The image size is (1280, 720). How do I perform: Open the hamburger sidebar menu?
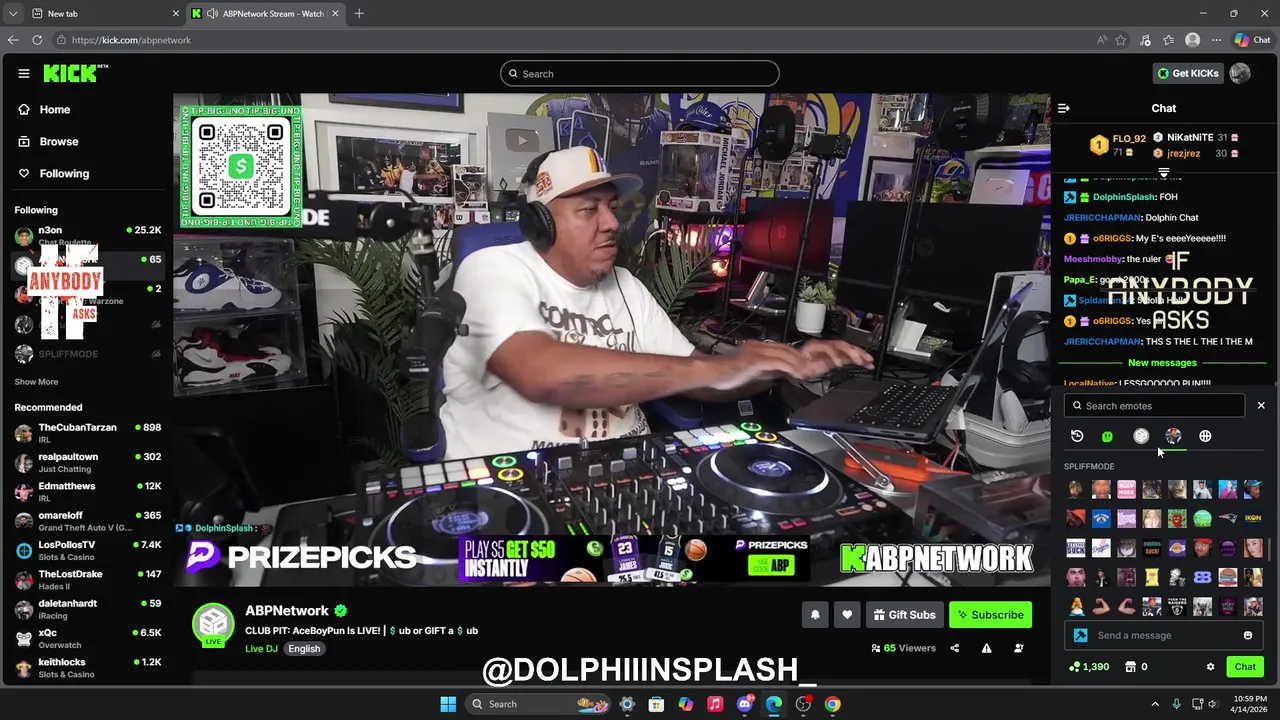pyautogui.click(x=24, y=73)
